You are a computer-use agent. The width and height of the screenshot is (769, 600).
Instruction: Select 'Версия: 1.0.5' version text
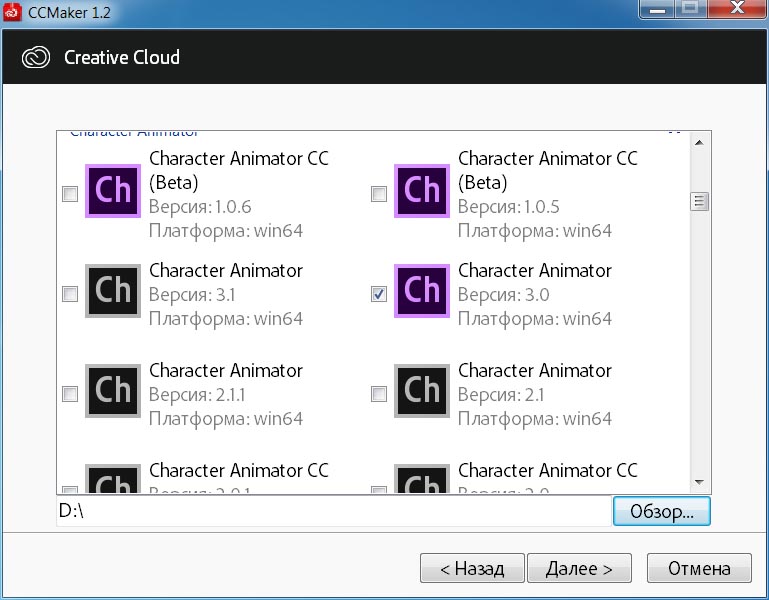pyautogui.click(x=509, y=207)
